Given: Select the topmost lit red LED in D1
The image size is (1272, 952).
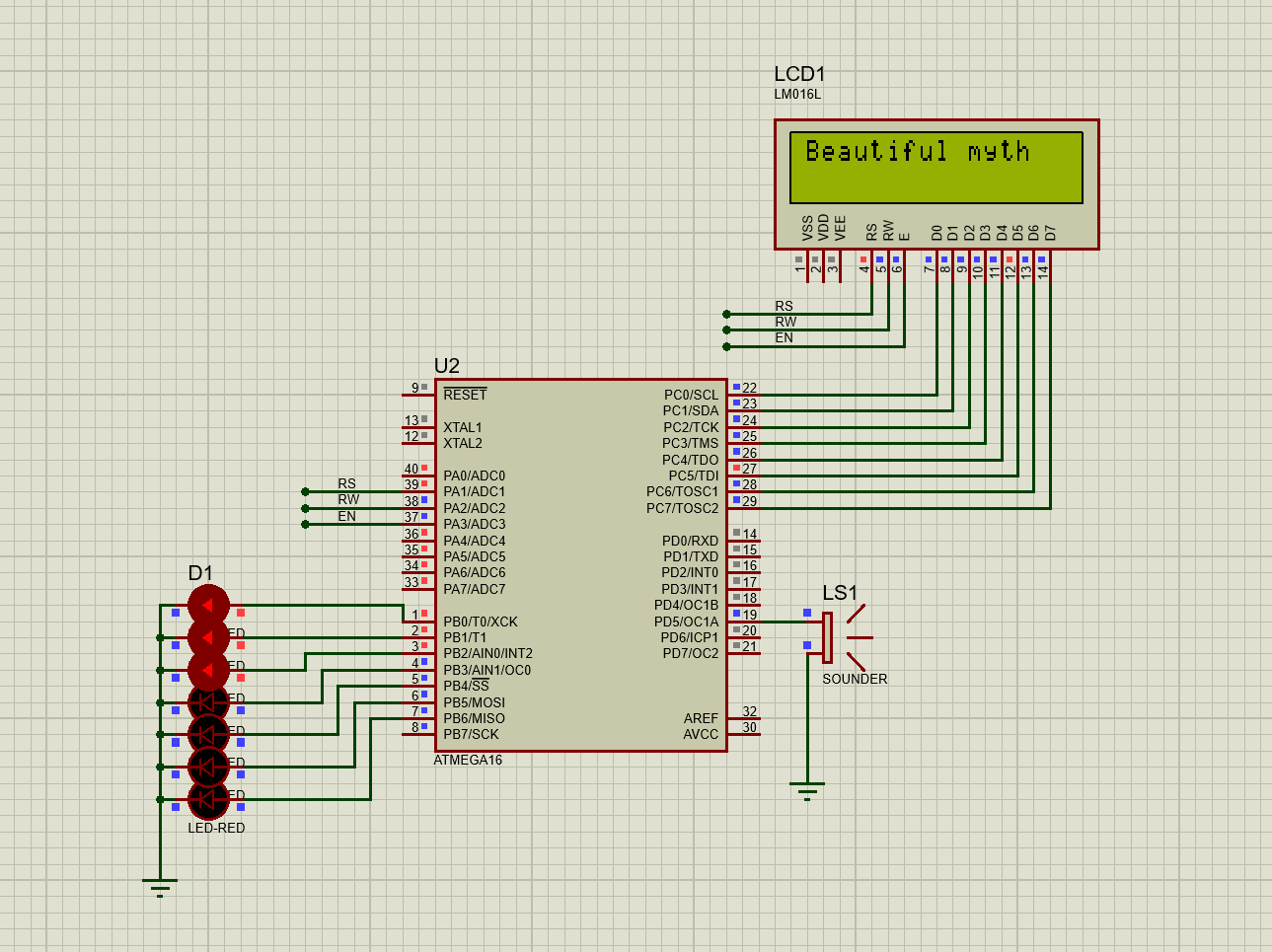Looking at the screenshot, I should click(207, 602).
